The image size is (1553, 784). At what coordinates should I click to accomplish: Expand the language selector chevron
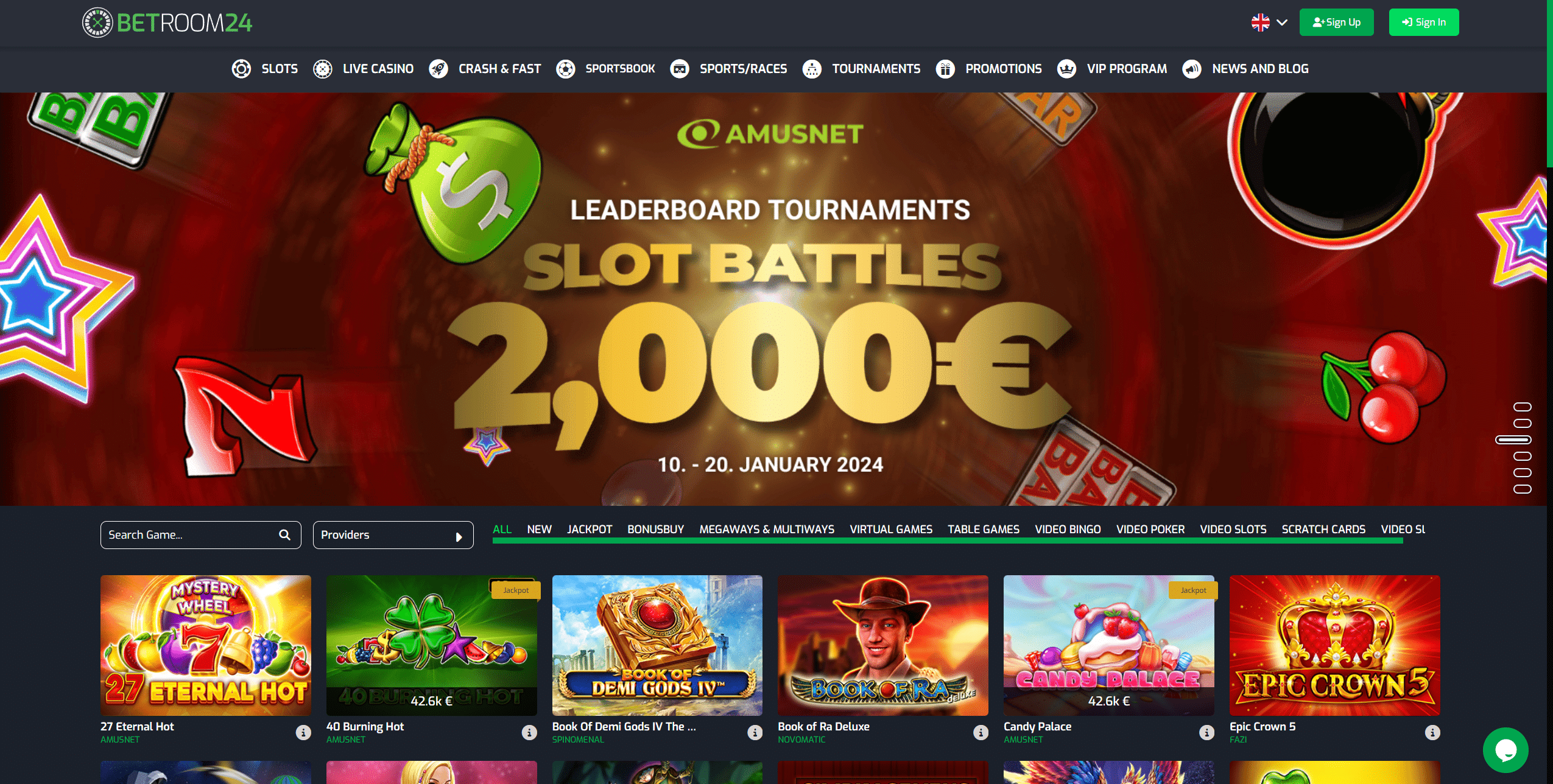point(1281,23)
